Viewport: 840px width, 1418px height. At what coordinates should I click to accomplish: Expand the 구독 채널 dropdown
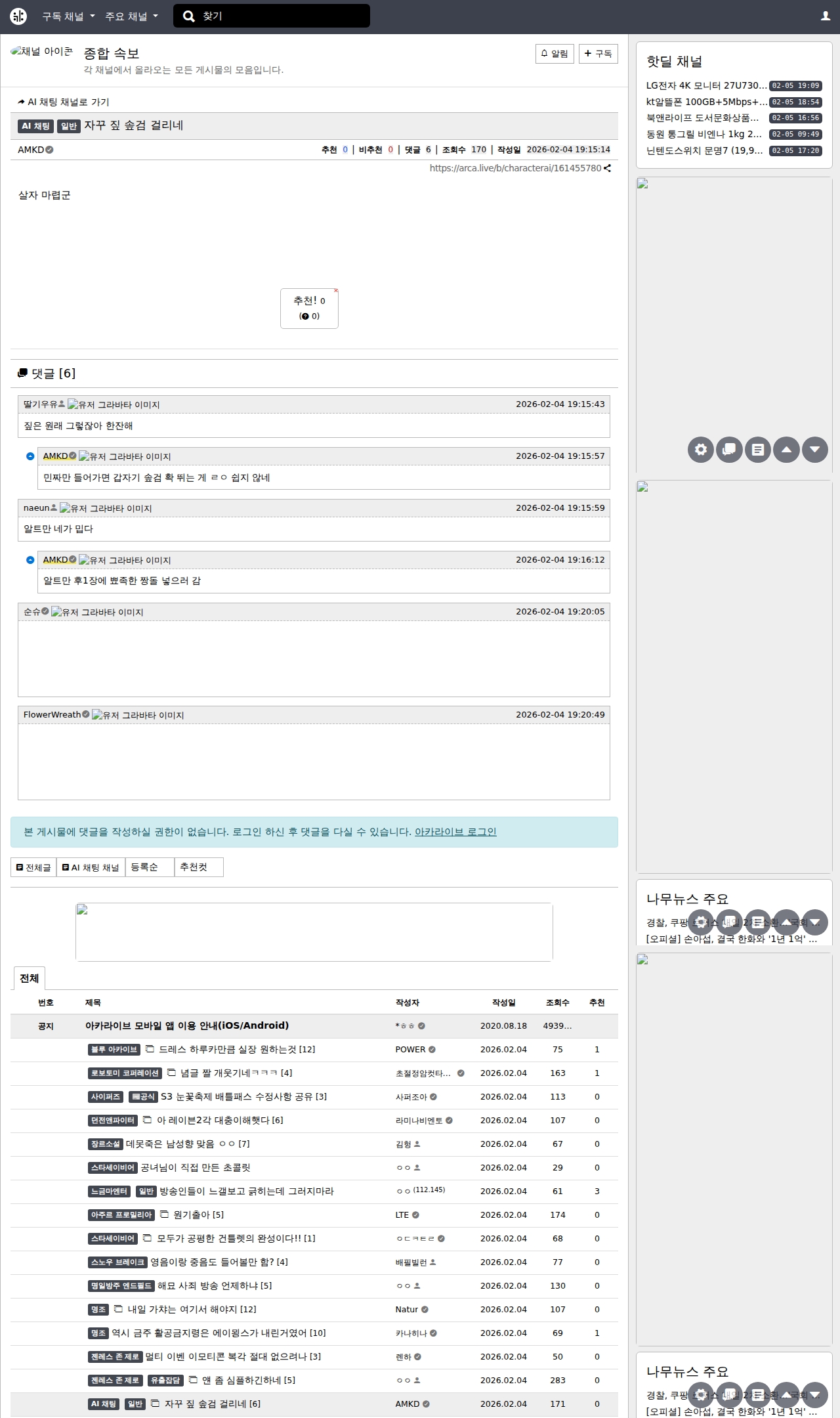click(69, 16)
